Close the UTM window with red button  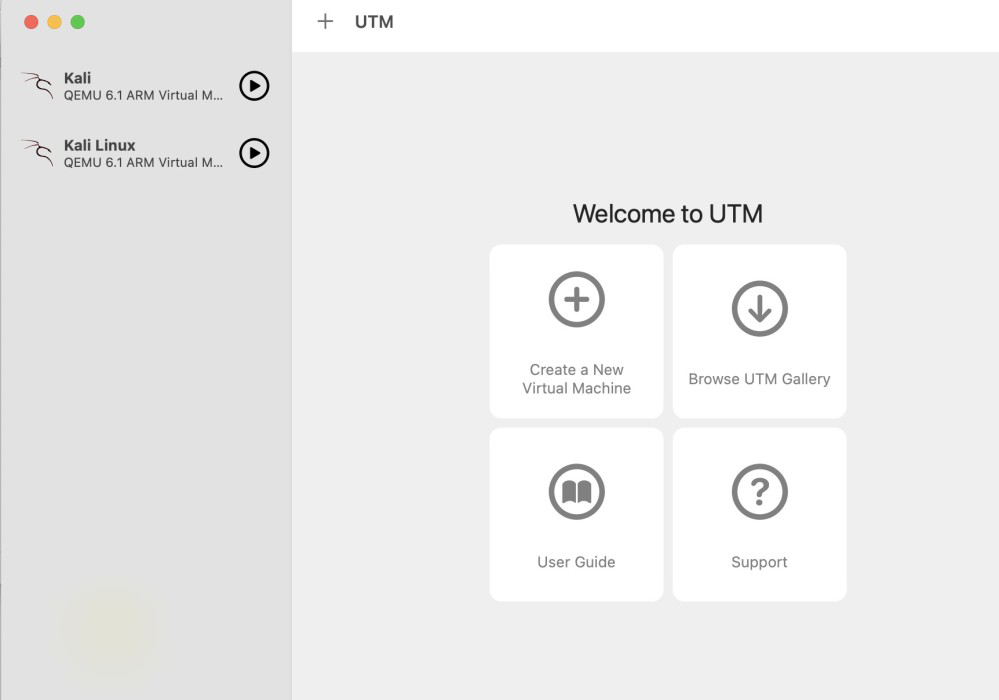point(31,22)
